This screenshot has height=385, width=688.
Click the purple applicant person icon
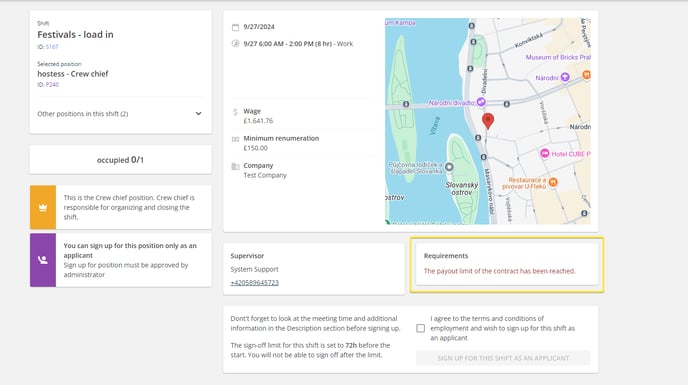(x=43, y=260)
